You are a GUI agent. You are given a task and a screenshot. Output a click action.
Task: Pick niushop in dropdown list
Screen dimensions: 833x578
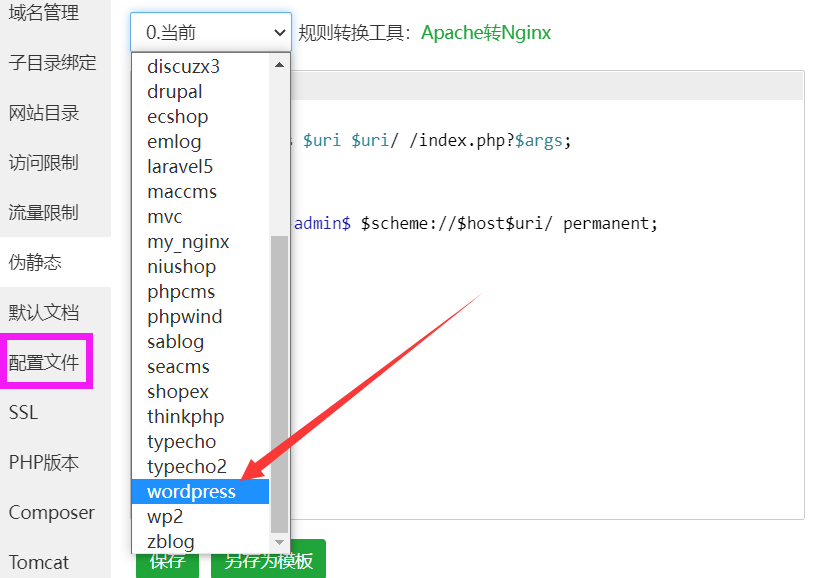click(201, 266)
